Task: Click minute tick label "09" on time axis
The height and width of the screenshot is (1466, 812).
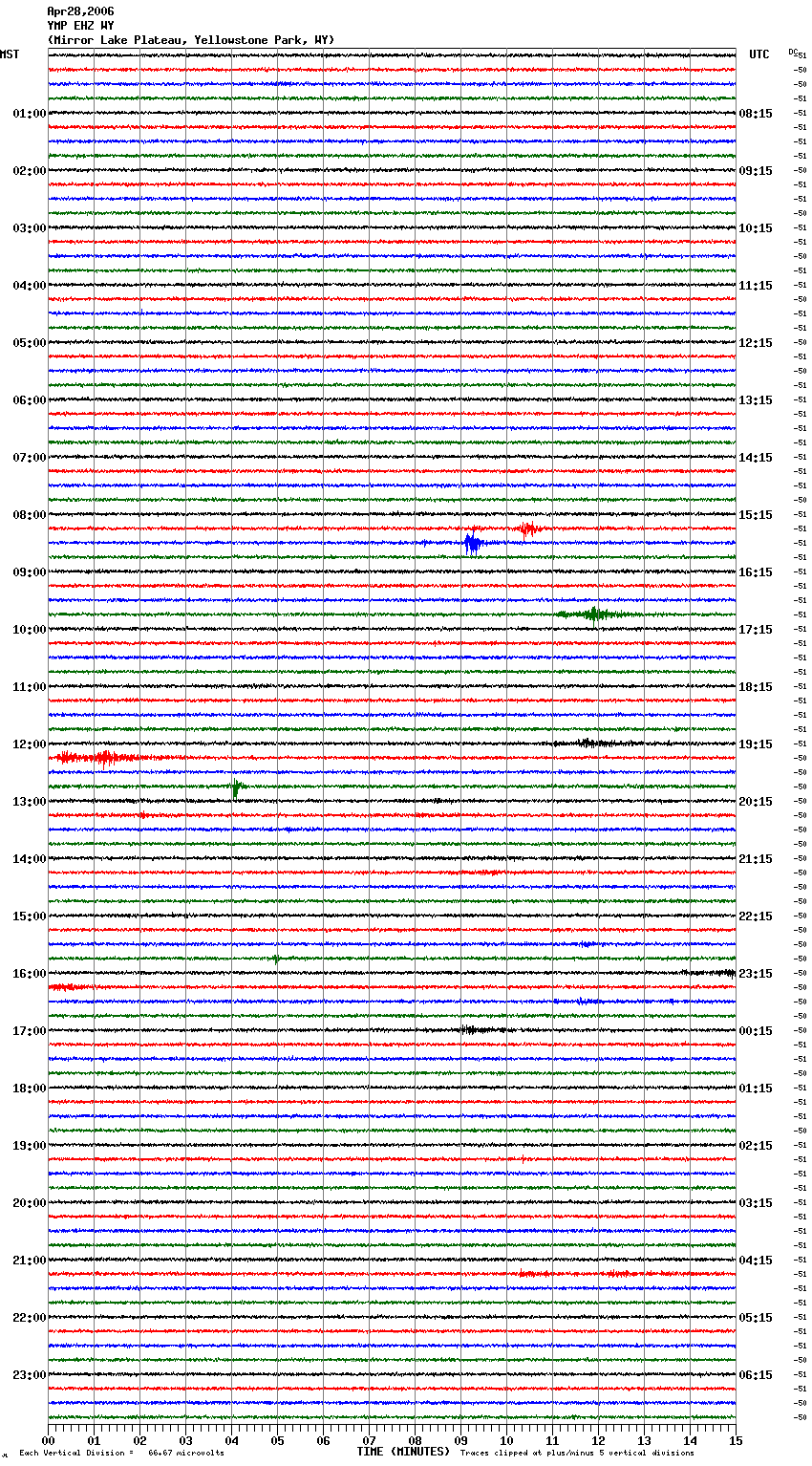Action: (460, 1441)
